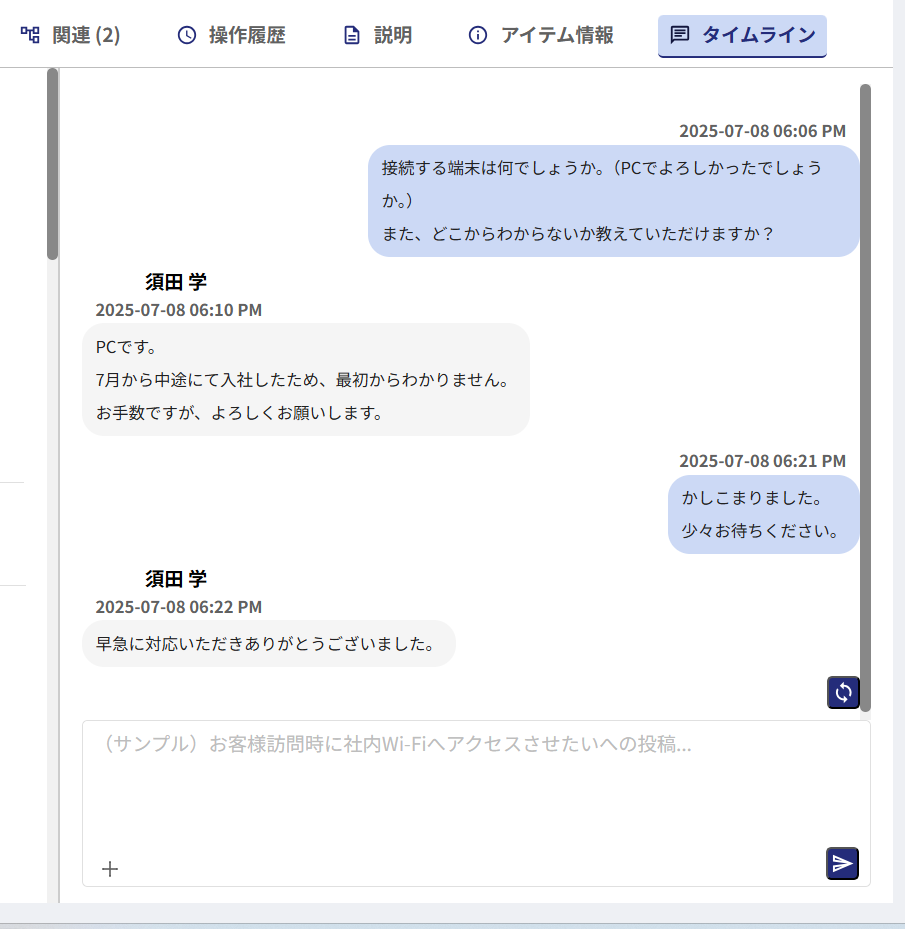
Task: Click the refresh timeline icon
Action: [x=843, y=692]
